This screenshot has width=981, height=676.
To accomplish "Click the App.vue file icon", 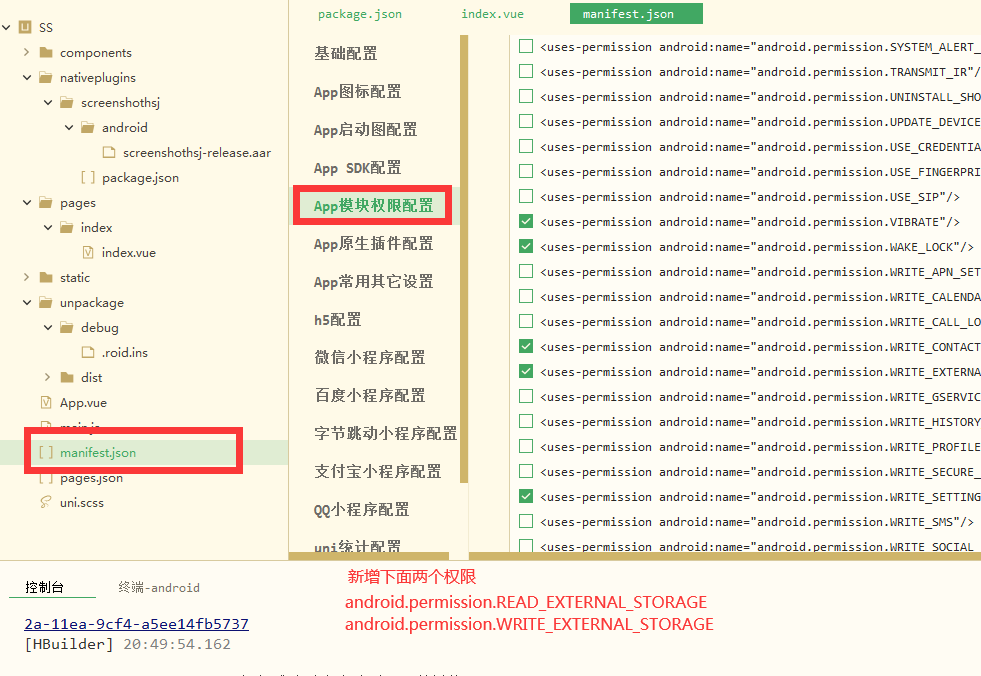I will tap(46, 403).
